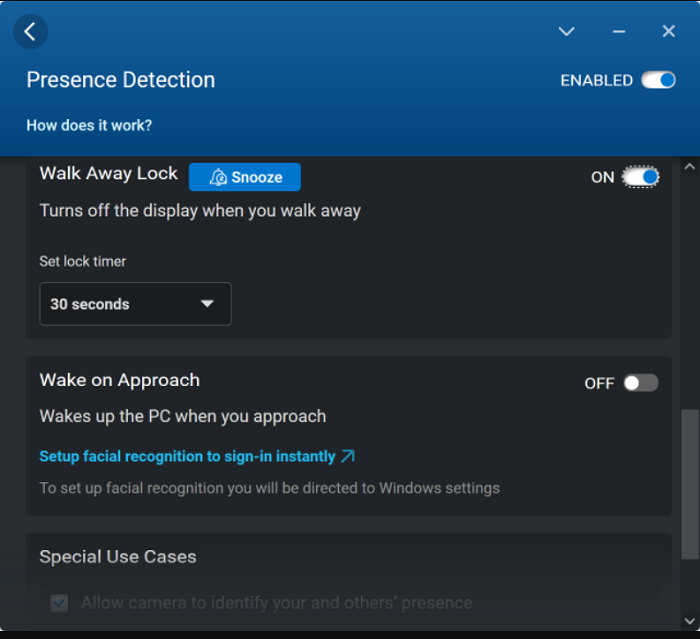Click the Walk Away Lock heading

click(109, 173)
